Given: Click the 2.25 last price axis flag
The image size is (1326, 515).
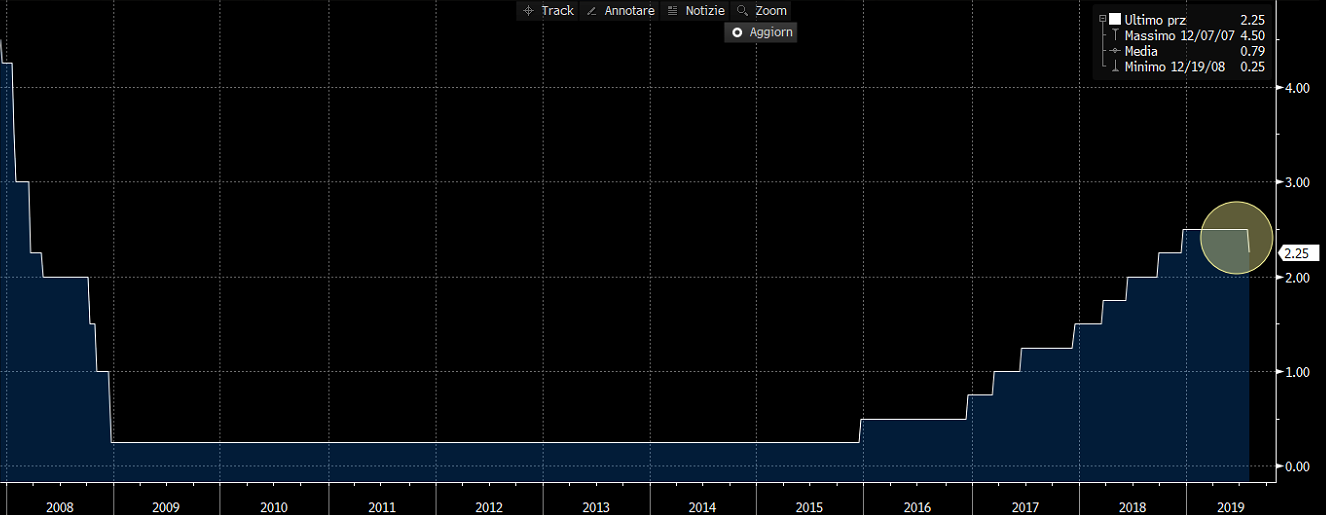Looking at the screenshot, I should [1297, 254].
